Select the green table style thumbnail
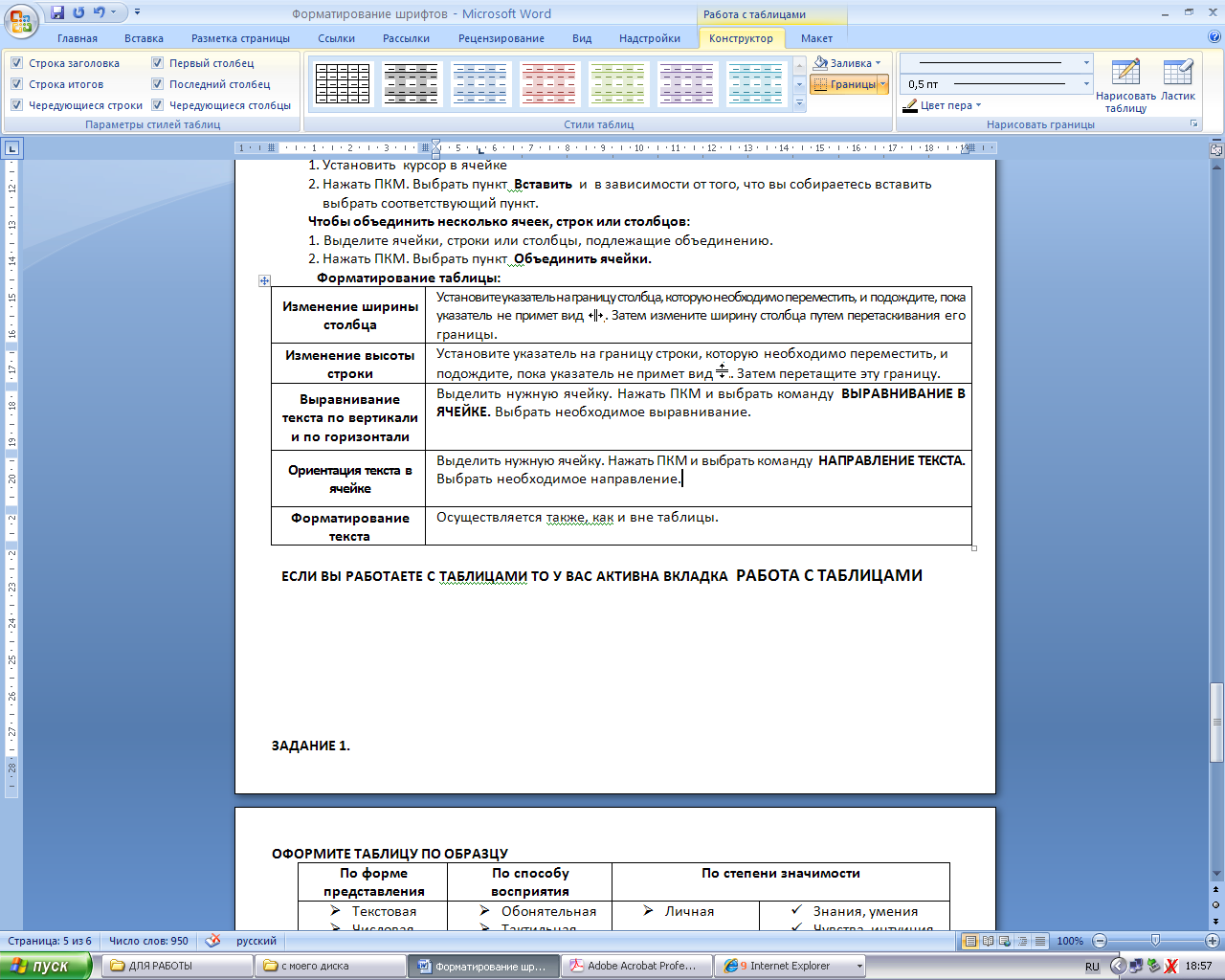 [618, 84]
